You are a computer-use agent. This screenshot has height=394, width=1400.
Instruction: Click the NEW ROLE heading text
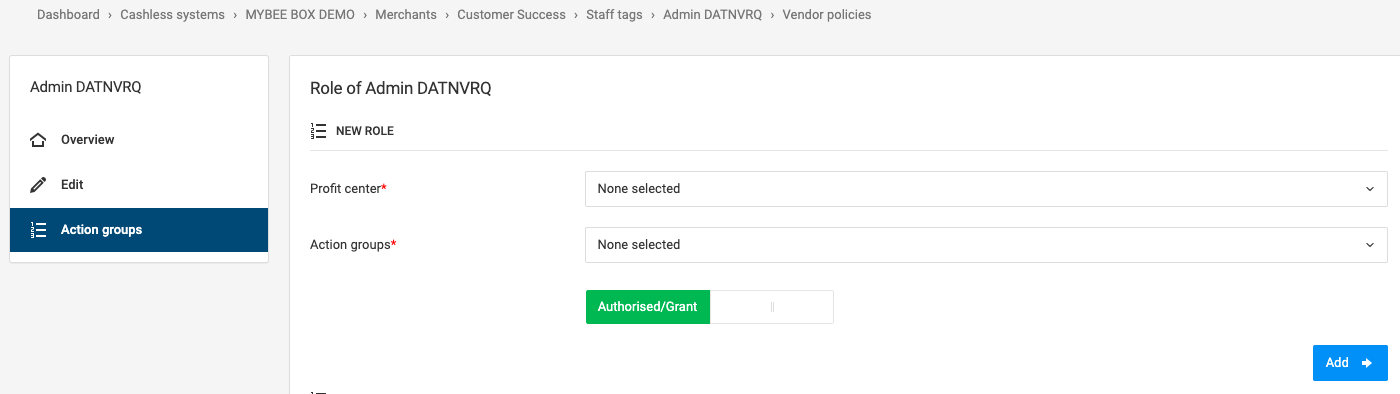[x=365, y=131]
